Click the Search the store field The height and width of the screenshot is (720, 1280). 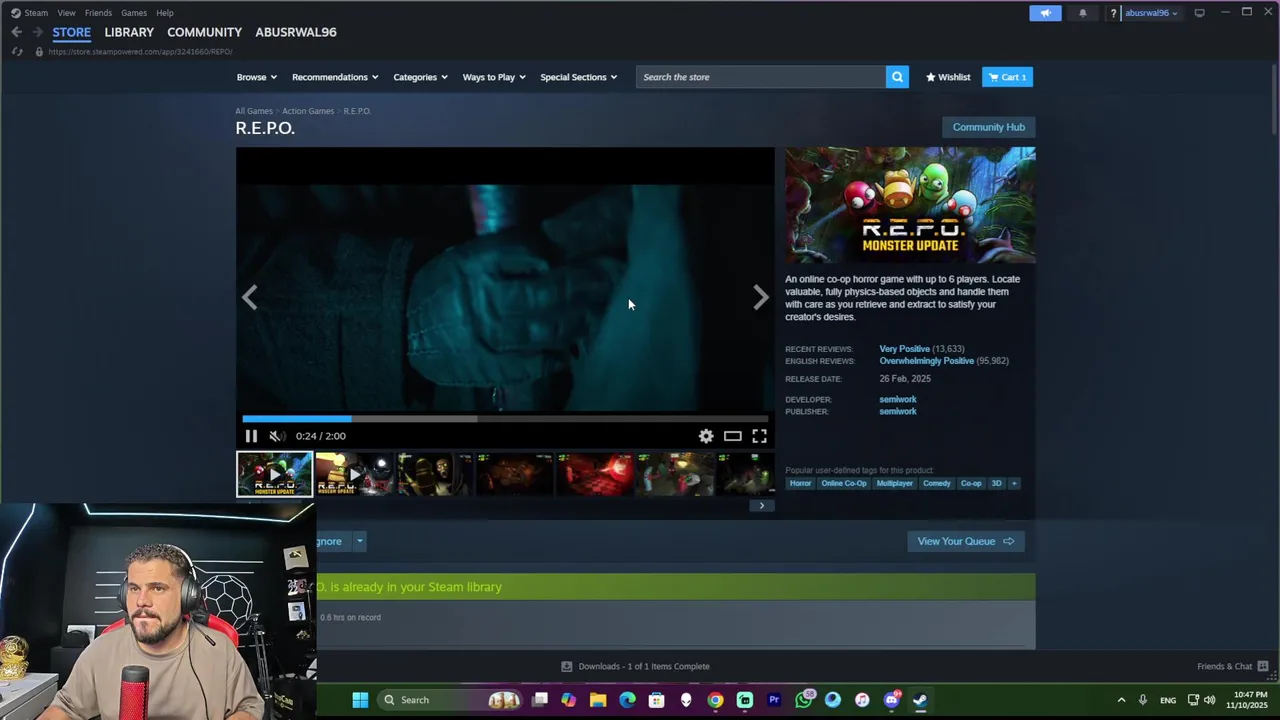point(760,77)
